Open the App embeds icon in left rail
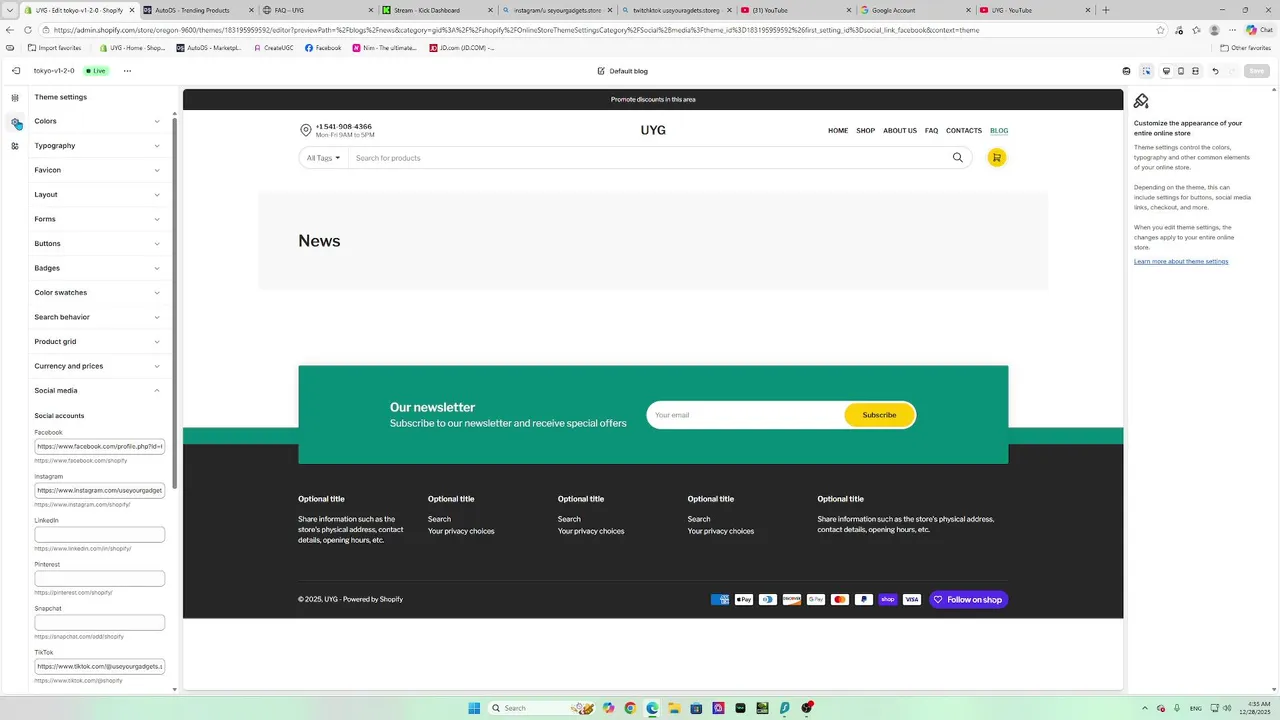 (x=15, y=146)
